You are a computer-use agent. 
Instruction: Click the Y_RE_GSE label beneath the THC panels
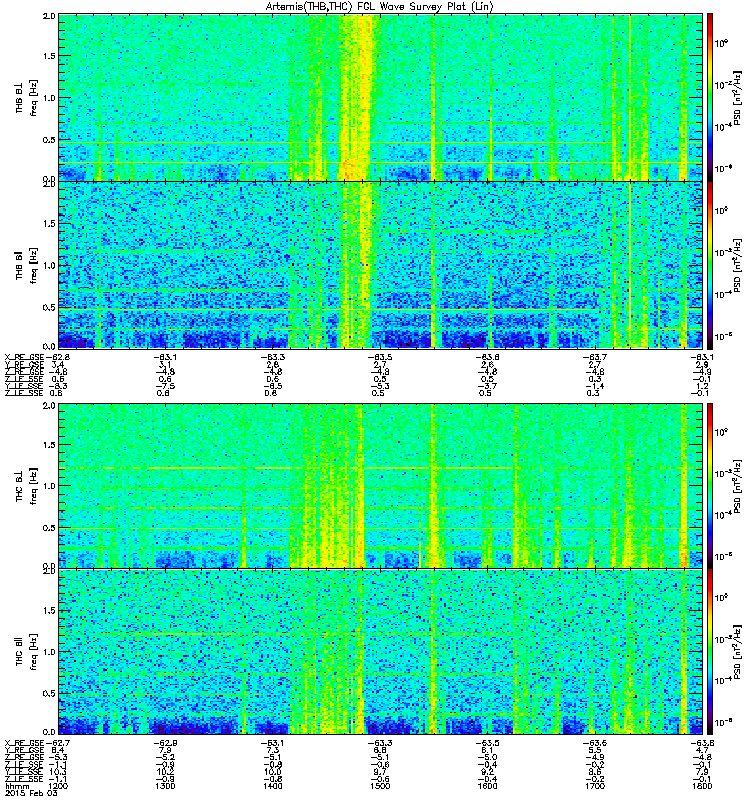coord(24,750)
